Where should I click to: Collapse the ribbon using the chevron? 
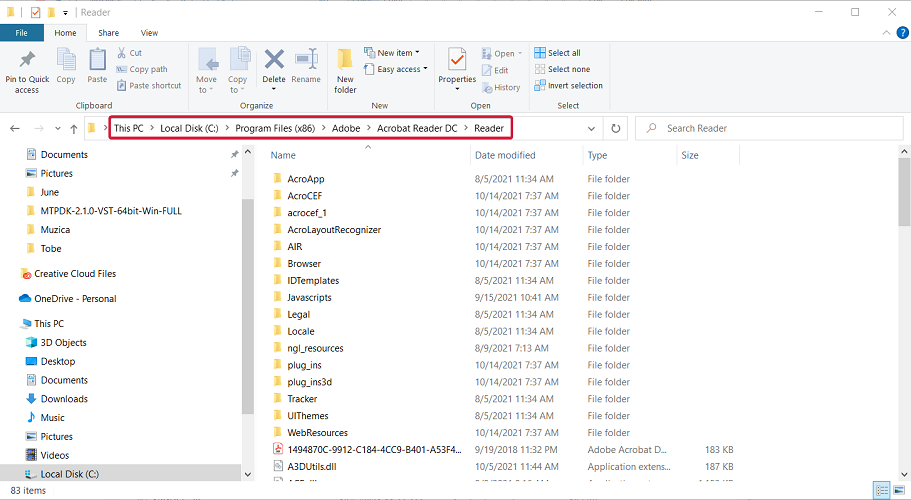click(x=886, y=33)
